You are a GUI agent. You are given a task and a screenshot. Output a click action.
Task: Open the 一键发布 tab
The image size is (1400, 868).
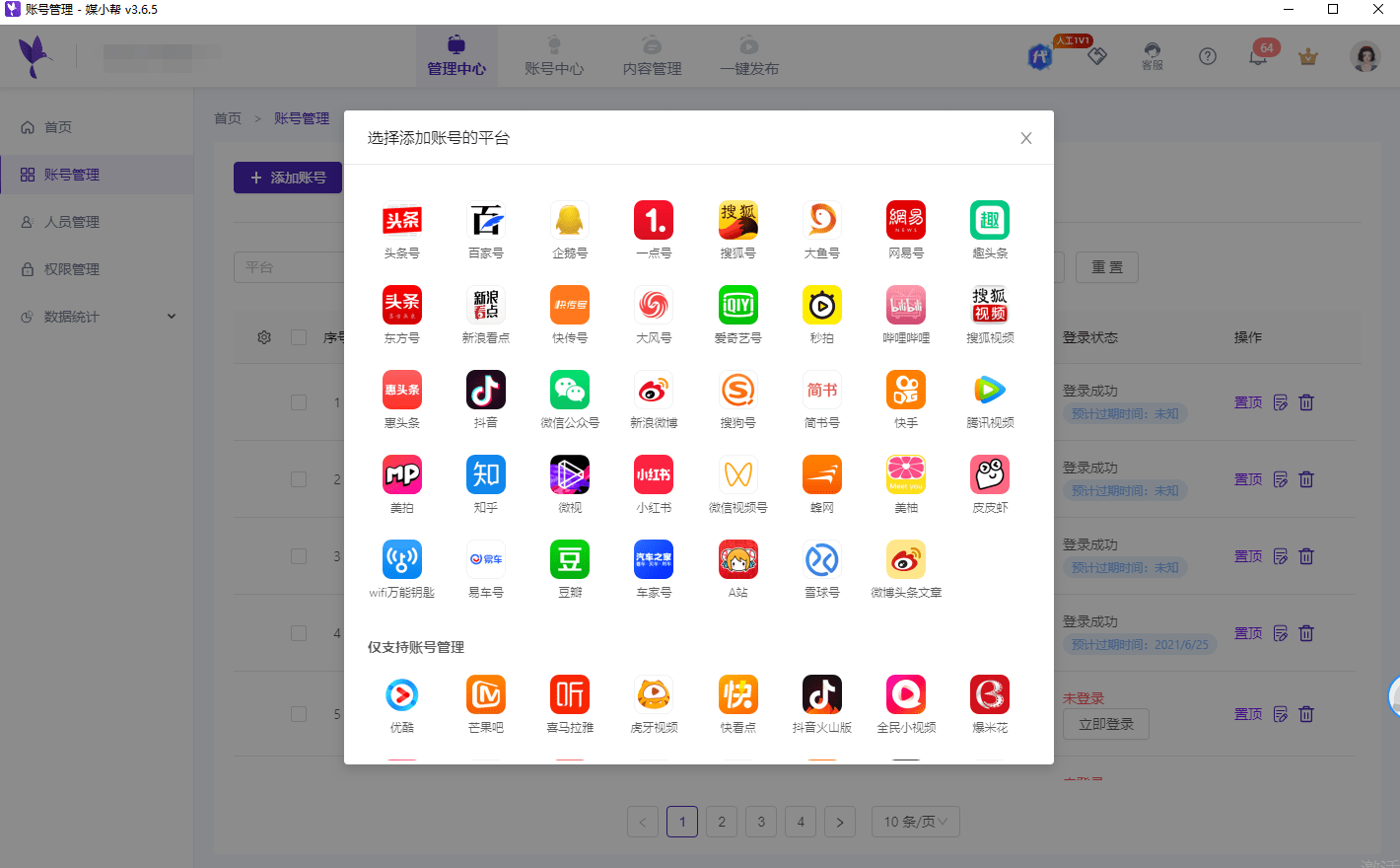coord(749,56)
